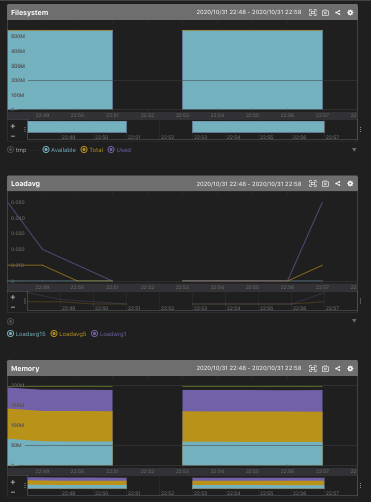Take a snapshot of the Loadavg graph
Viewport: 371px width, 502px height.
[x=325, y=184]
